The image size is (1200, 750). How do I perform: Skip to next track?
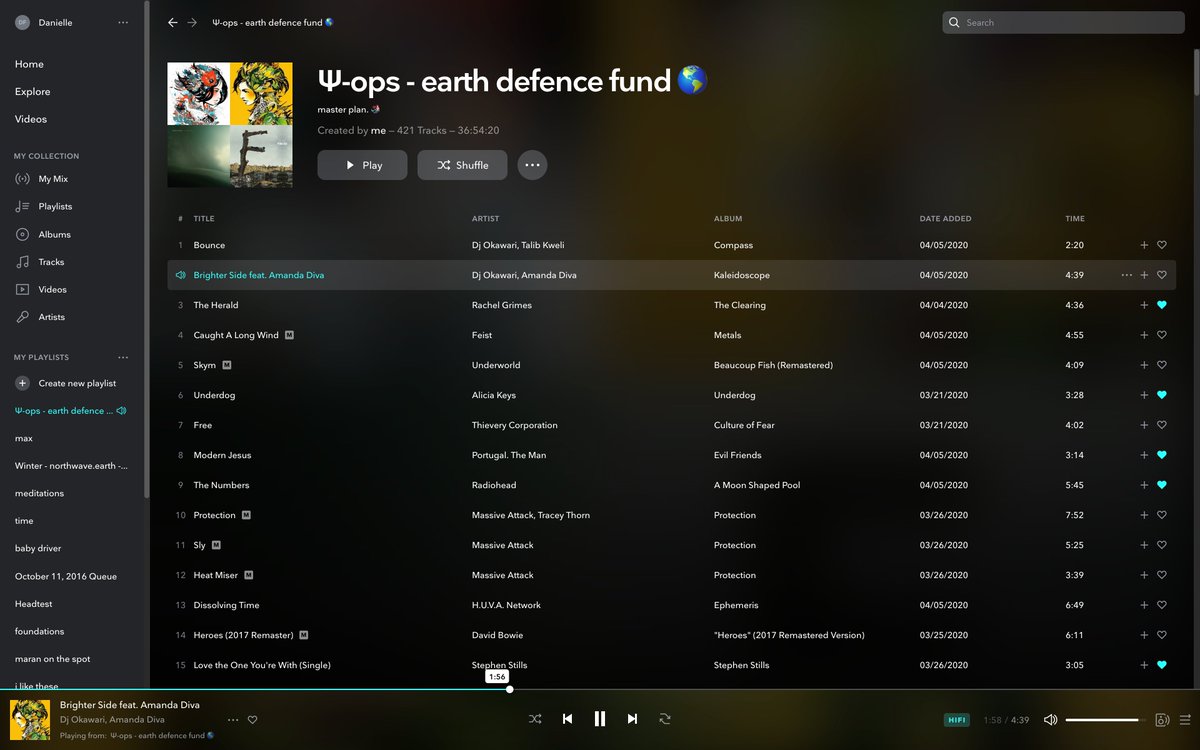(632, 719)
